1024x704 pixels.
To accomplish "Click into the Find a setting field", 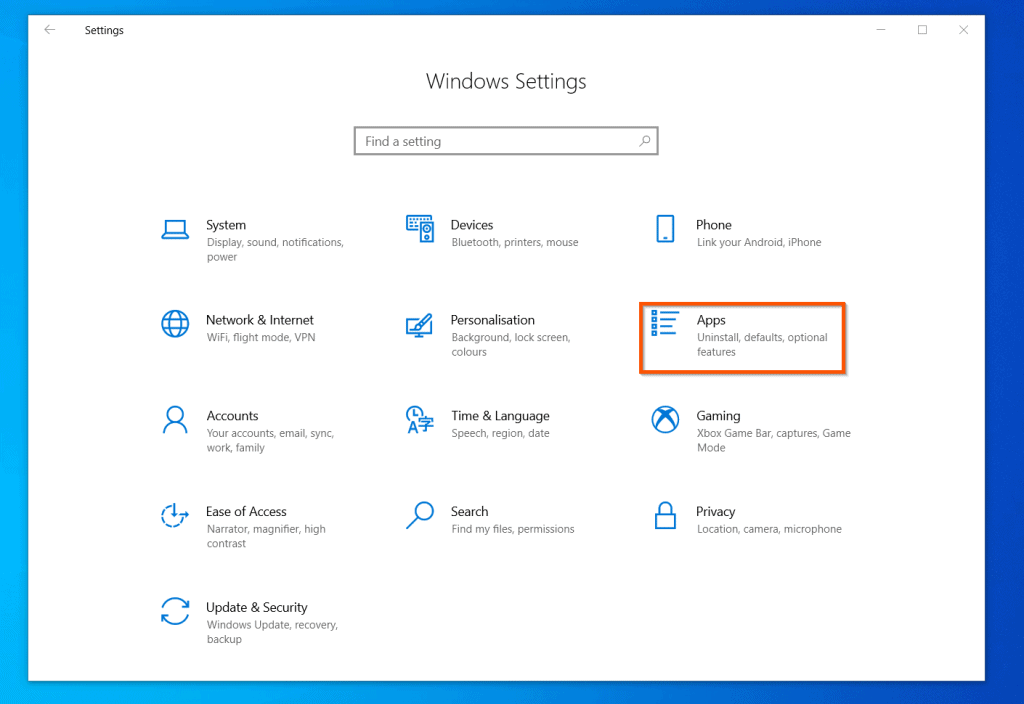I will click(x=505, y=141).
